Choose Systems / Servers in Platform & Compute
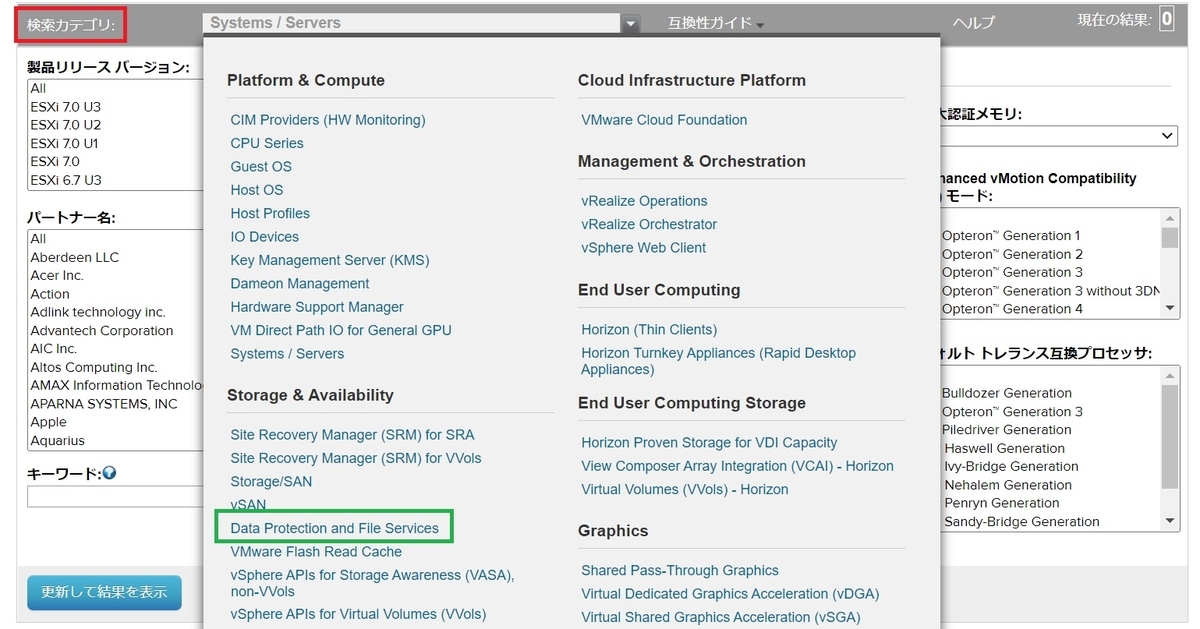The width and height of the screenshot is (1200, 629). point(287,354)
